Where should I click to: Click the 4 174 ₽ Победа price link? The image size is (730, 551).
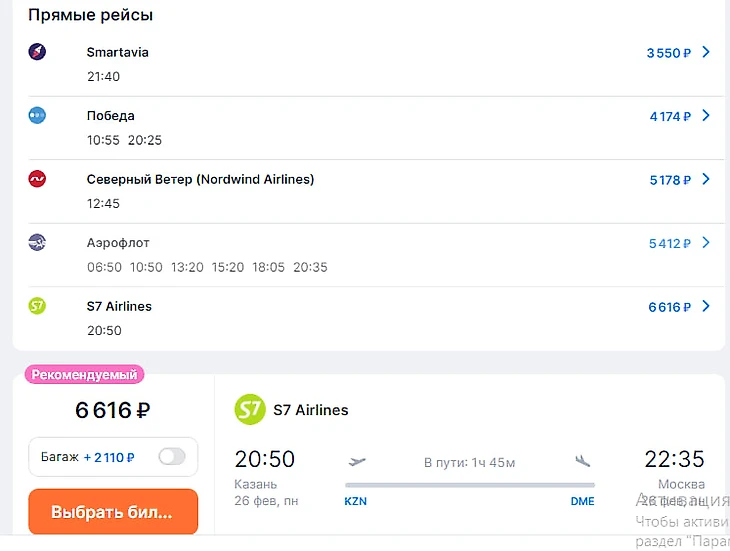[669, 116]
